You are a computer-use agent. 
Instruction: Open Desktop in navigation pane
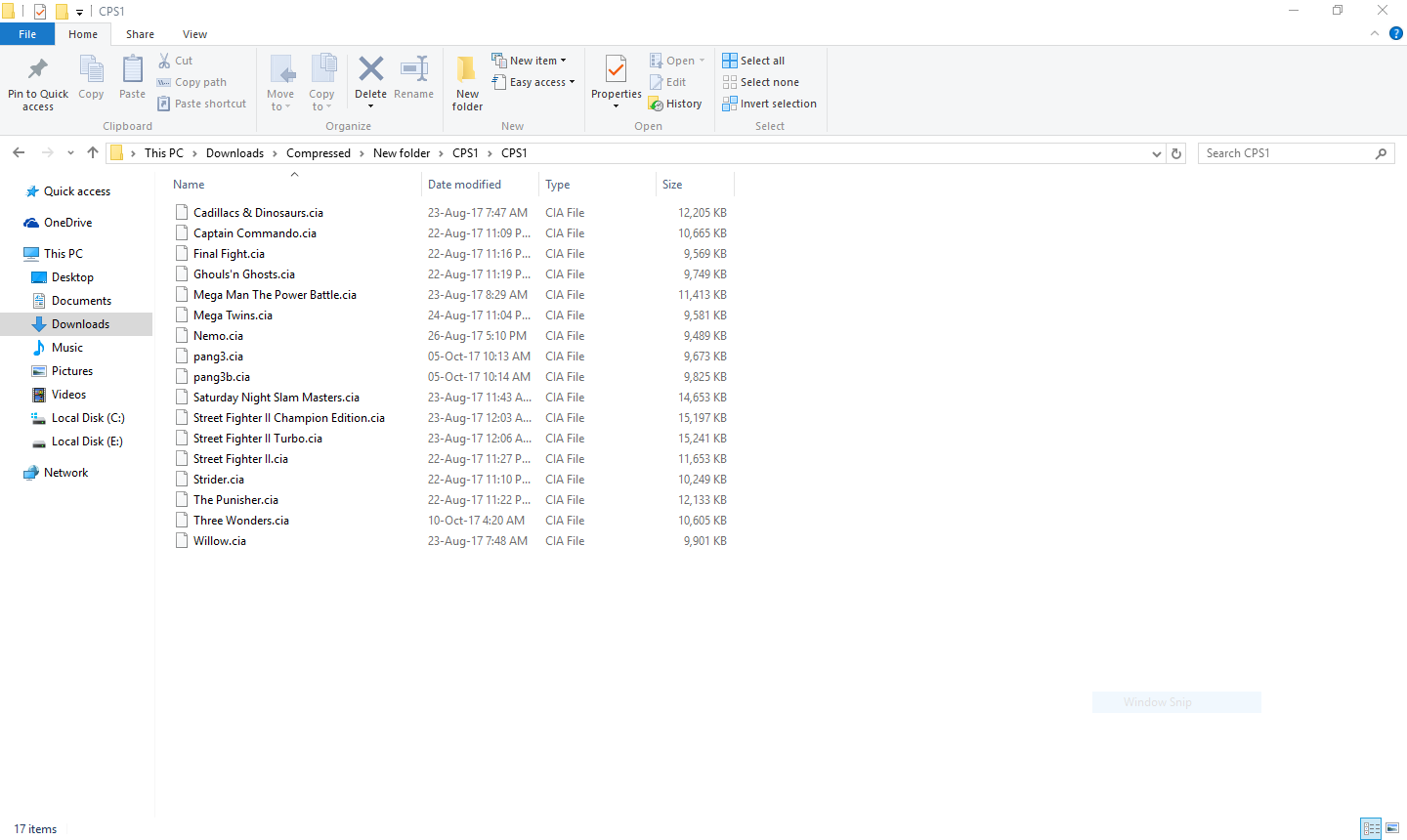click(x=72, y=277)
